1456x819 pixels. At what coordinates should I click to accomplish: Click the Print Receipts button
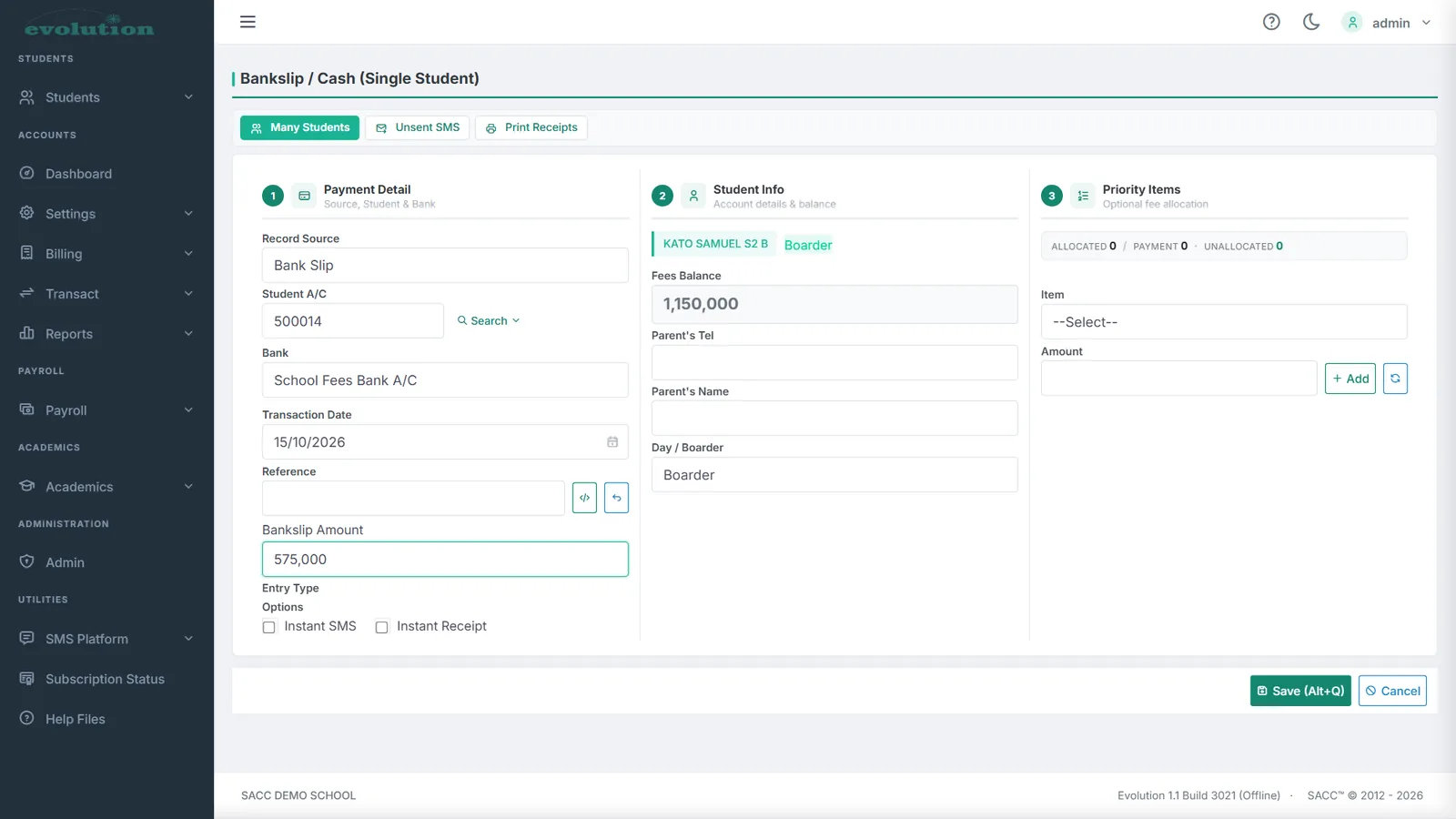531,127
